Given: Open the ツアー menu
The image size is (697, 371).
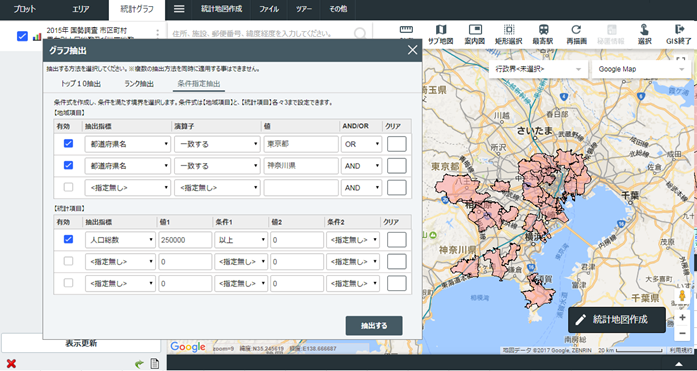Looking at the screenshot, I should 304,9.
